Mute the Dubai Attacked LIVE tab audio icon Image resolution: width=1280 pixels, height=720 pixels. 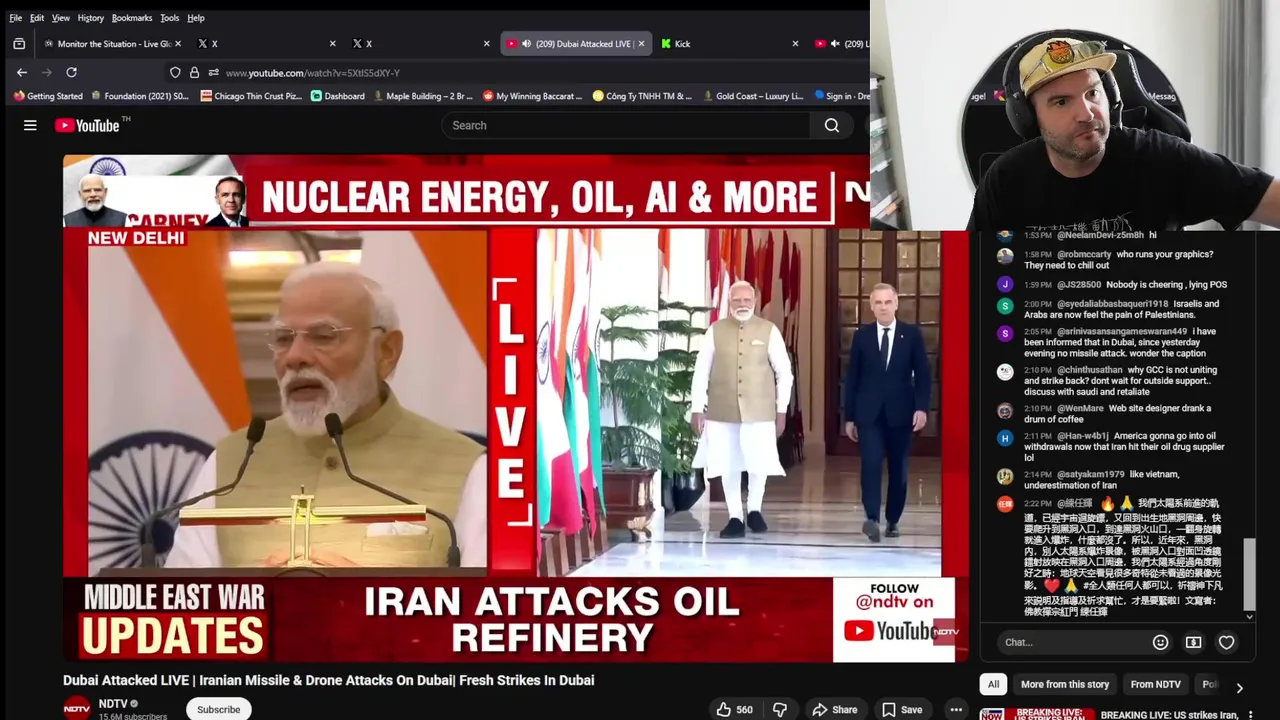[x=526, y=44]
